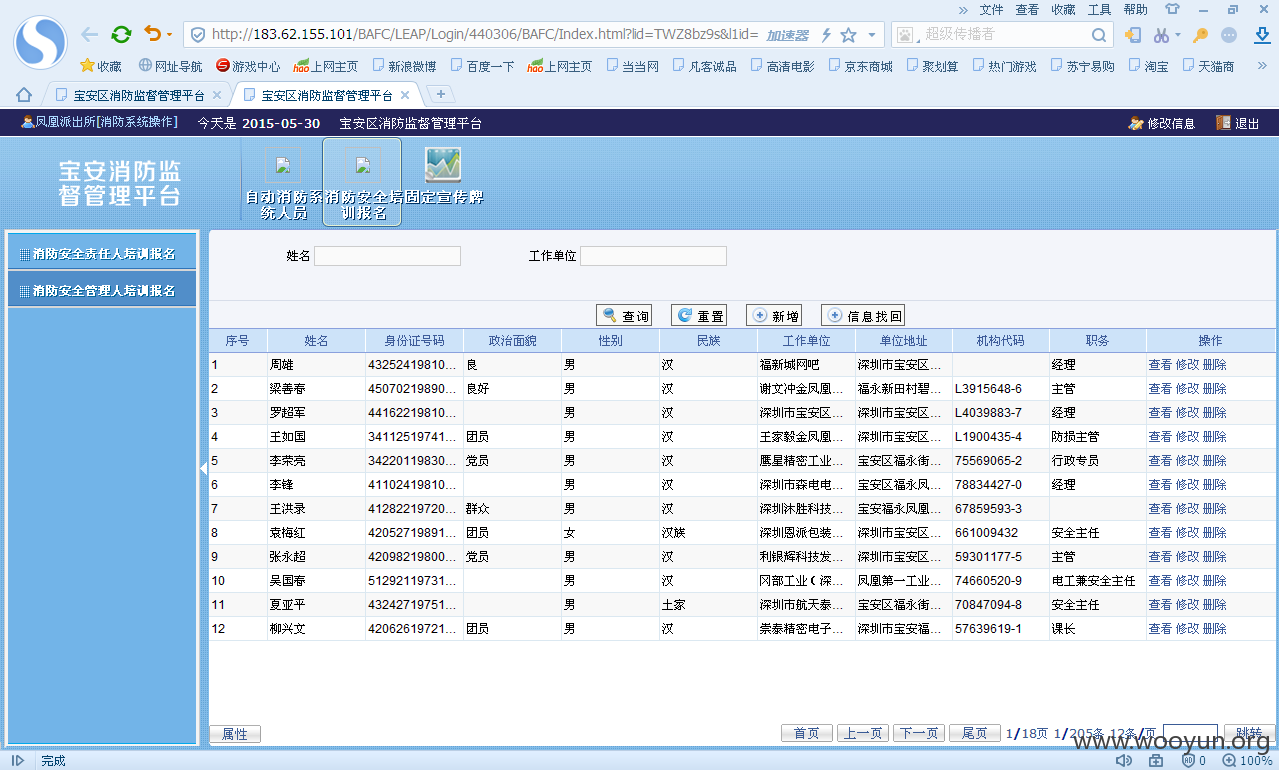
Task: Open the 查看 menu
Action: tap(1027, 9)
